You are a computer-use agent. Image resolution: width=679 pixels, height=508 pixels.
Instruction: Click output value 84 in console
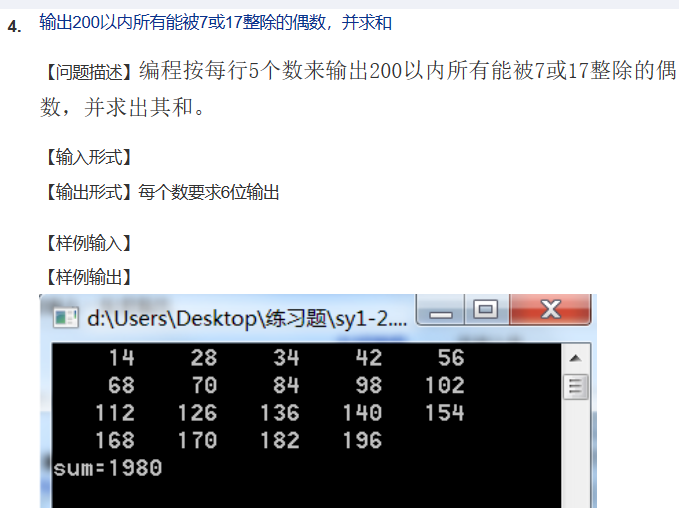[286, 385]
